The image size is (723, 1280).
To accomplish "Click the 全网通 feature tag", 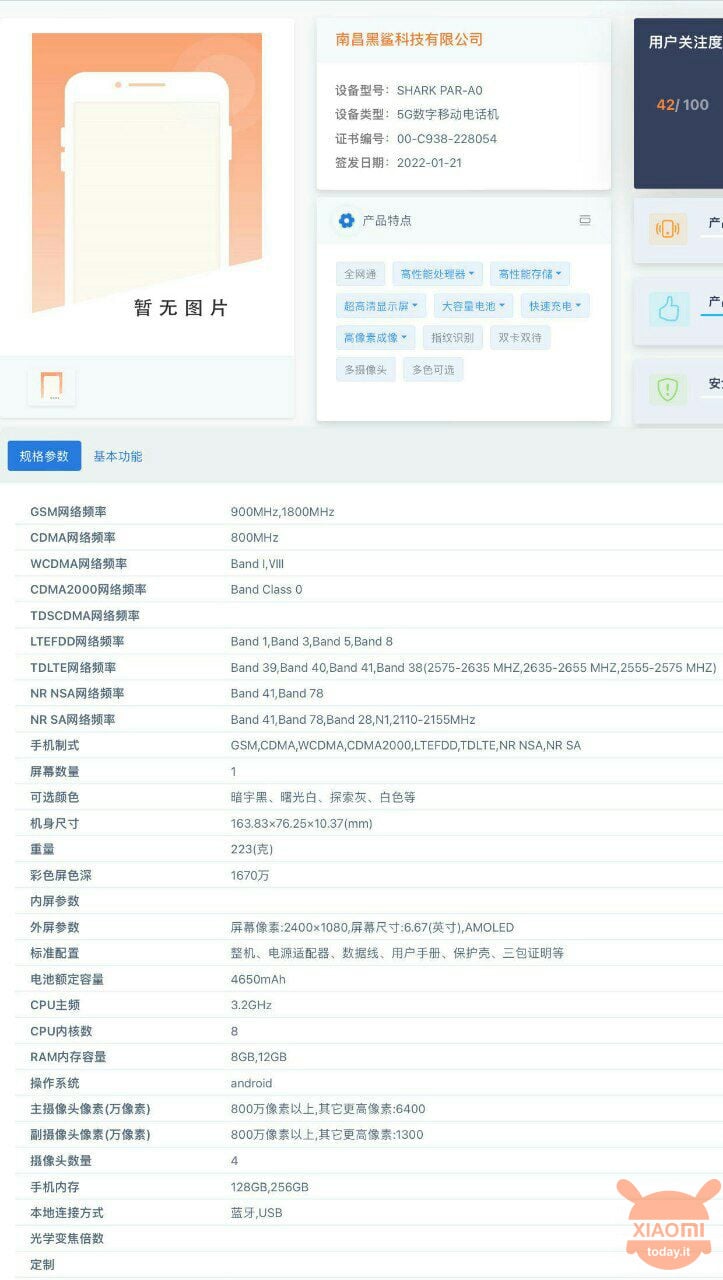I will tap(360, 274).
